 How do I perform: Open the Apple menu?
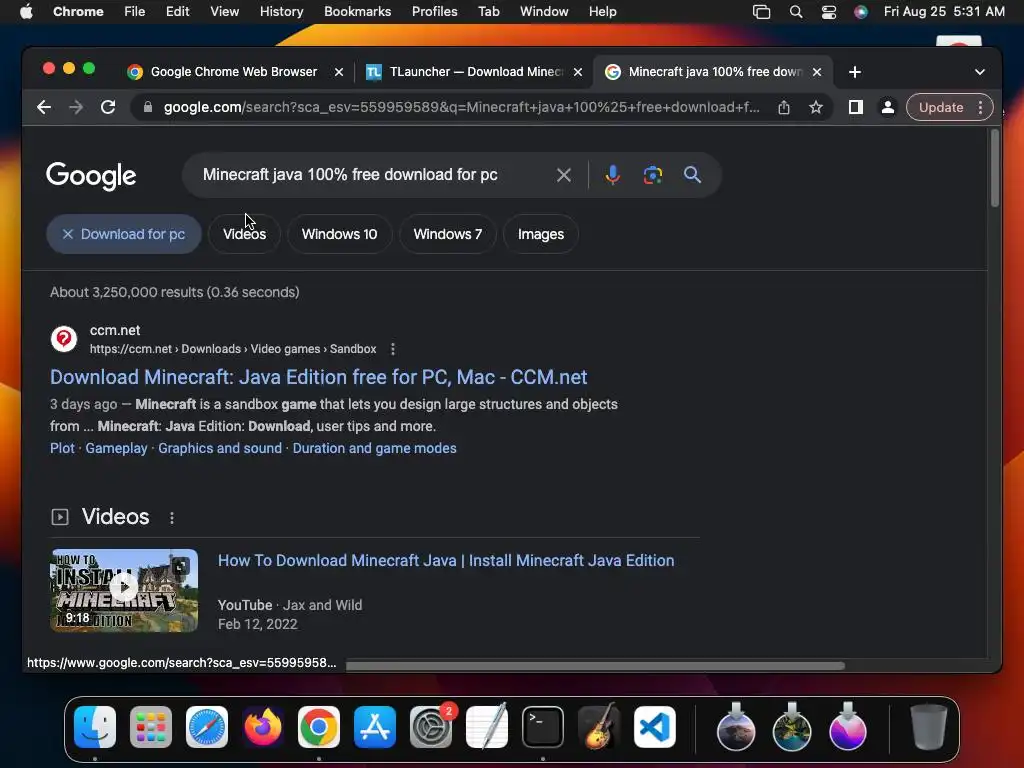[x=26, y=12]
